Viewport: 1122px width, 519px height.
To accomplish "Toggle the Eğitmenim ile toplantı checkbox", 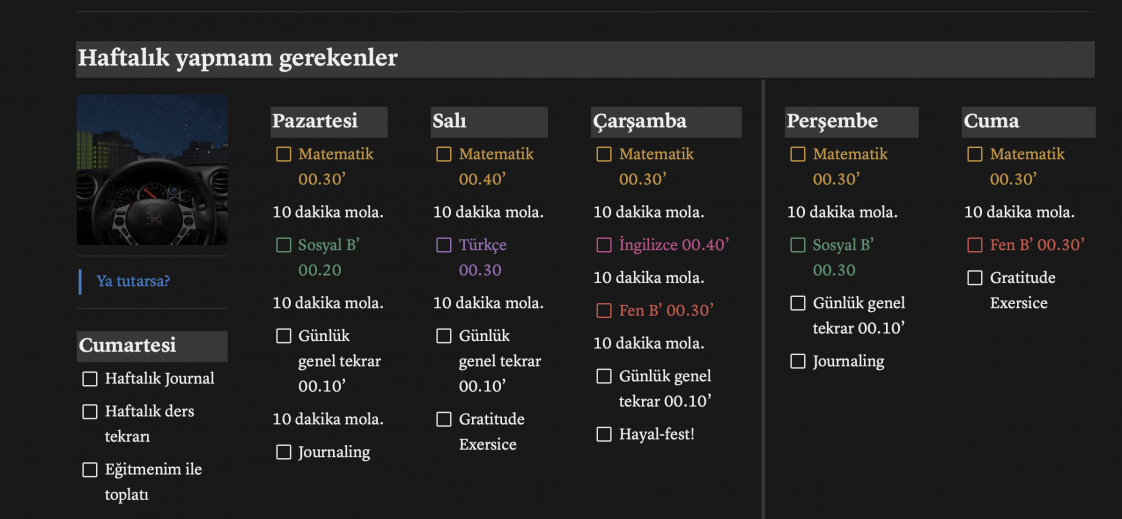I will tap(90, 470).
